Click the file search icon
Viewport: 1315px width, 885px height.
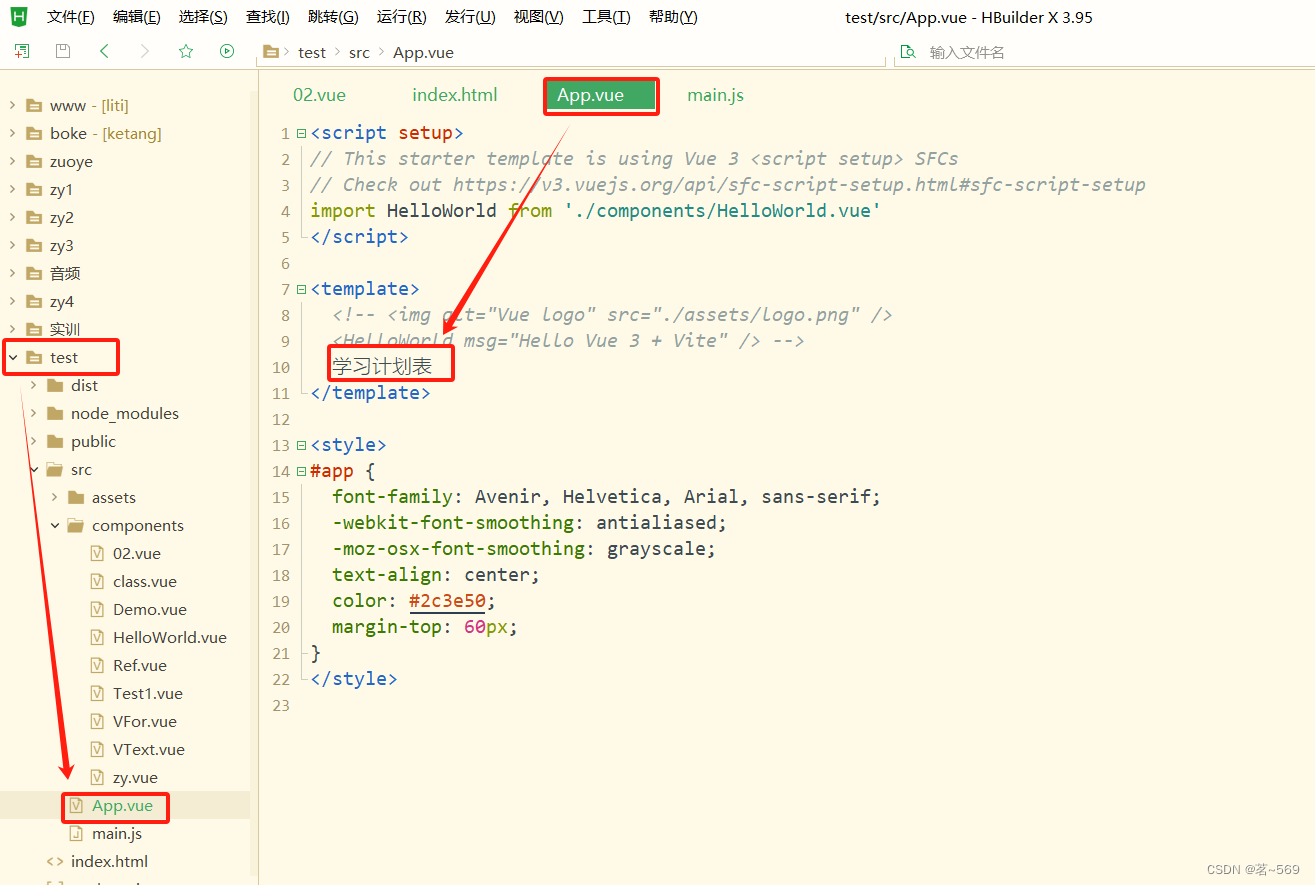pos(908,52)
